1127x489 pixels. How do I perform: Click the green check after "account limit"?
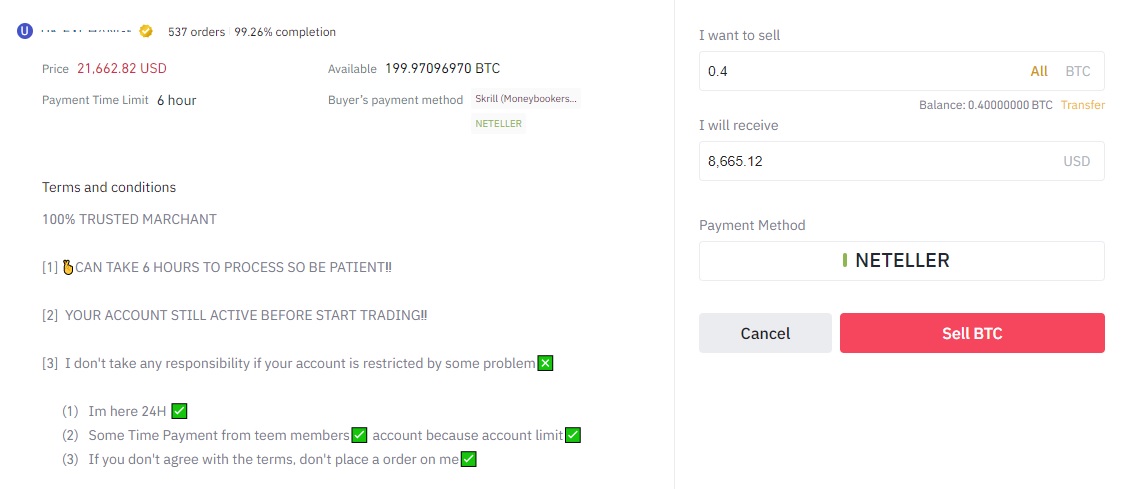(573, 435)
